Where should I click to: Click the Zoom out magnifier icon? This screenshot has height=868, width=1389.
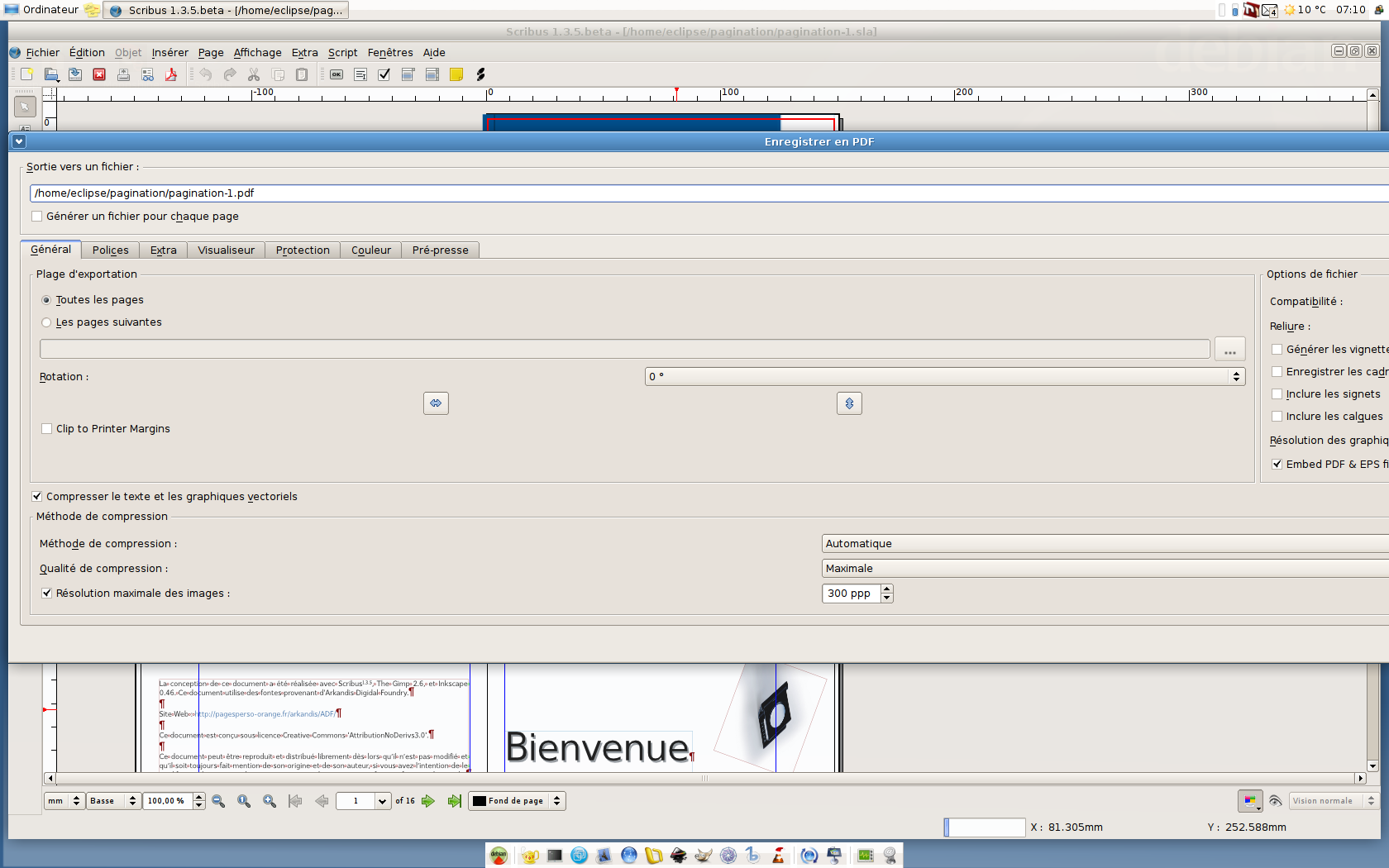click(x=218, y=801)
